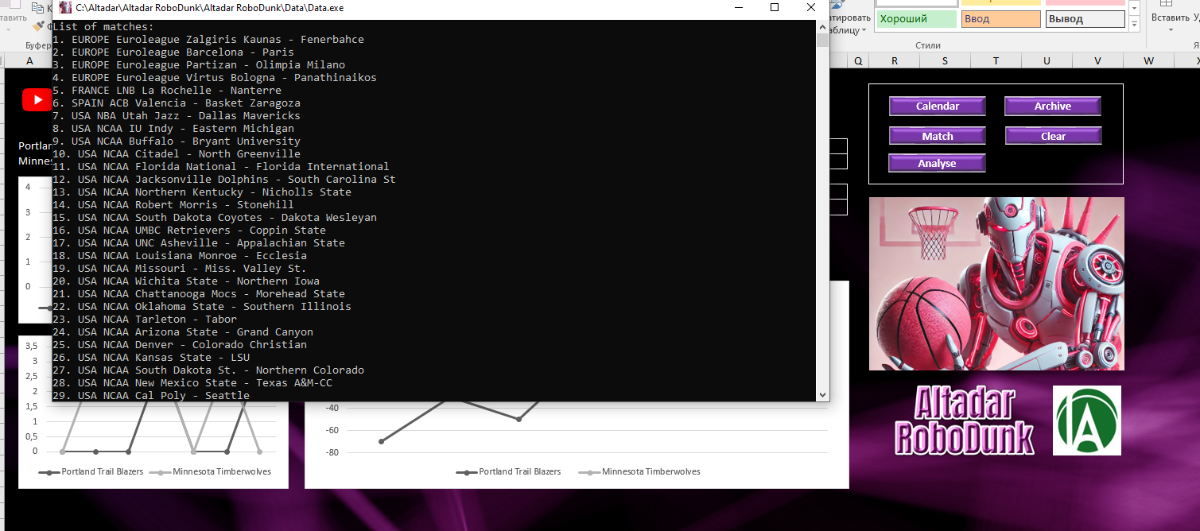The width and height of the screenshot is (1200, 531).
Task: Click the purple Clear button
Action: 1053,136
